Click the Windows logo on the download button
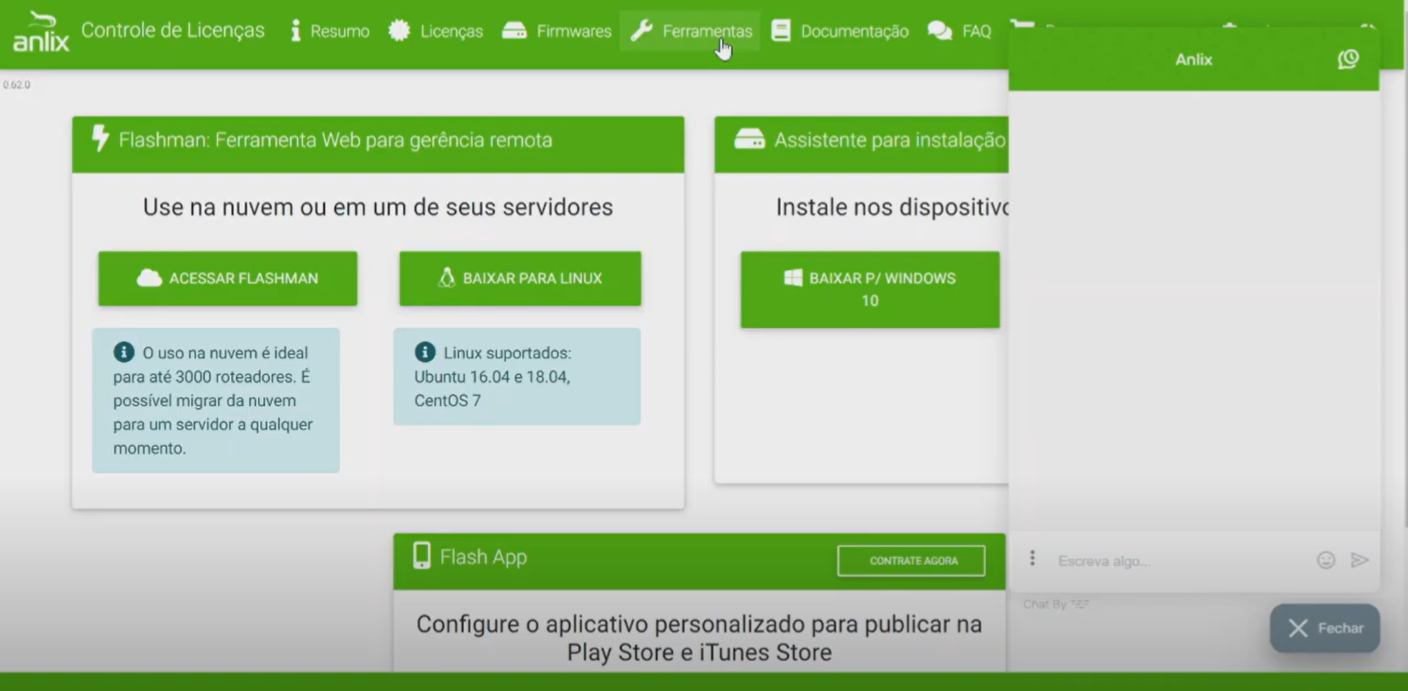The image size is (1408, 691). click(793, 278)
